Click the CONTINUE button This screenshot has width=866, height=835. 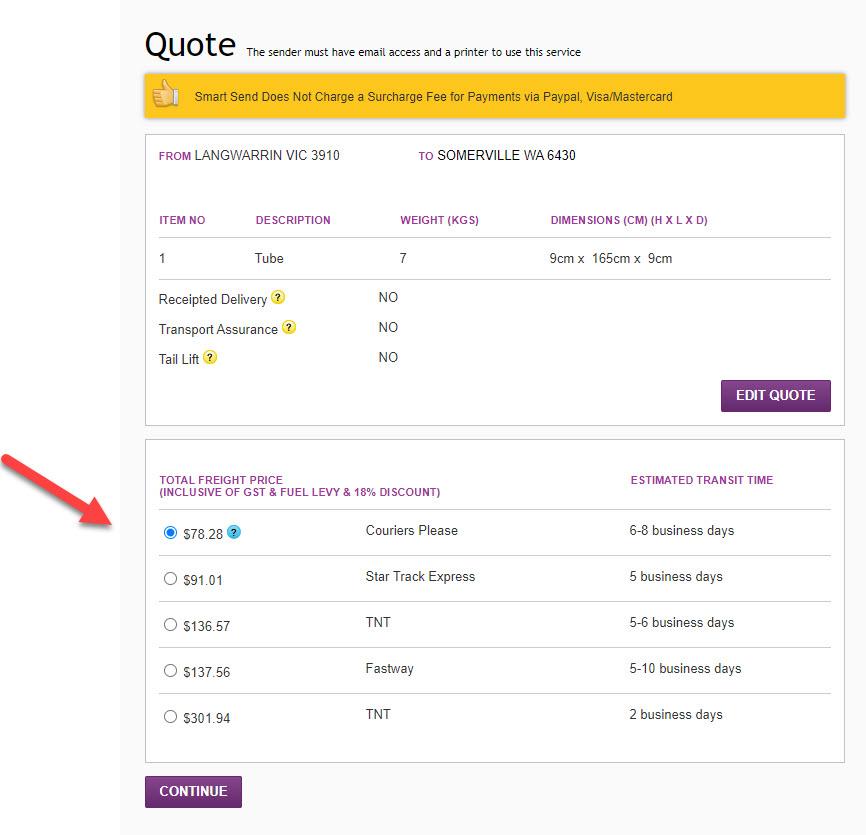coord(193,791)
